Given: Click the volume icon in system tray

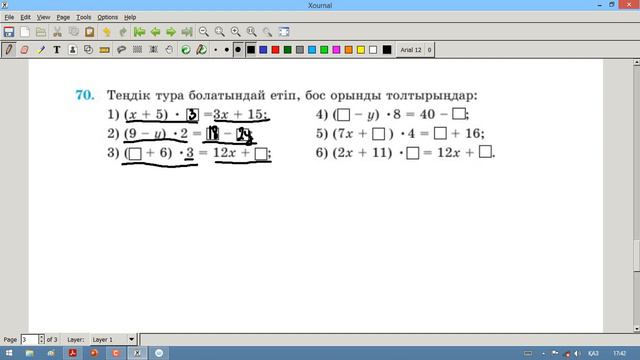Looking at the screenshot, I should point(577,353).
